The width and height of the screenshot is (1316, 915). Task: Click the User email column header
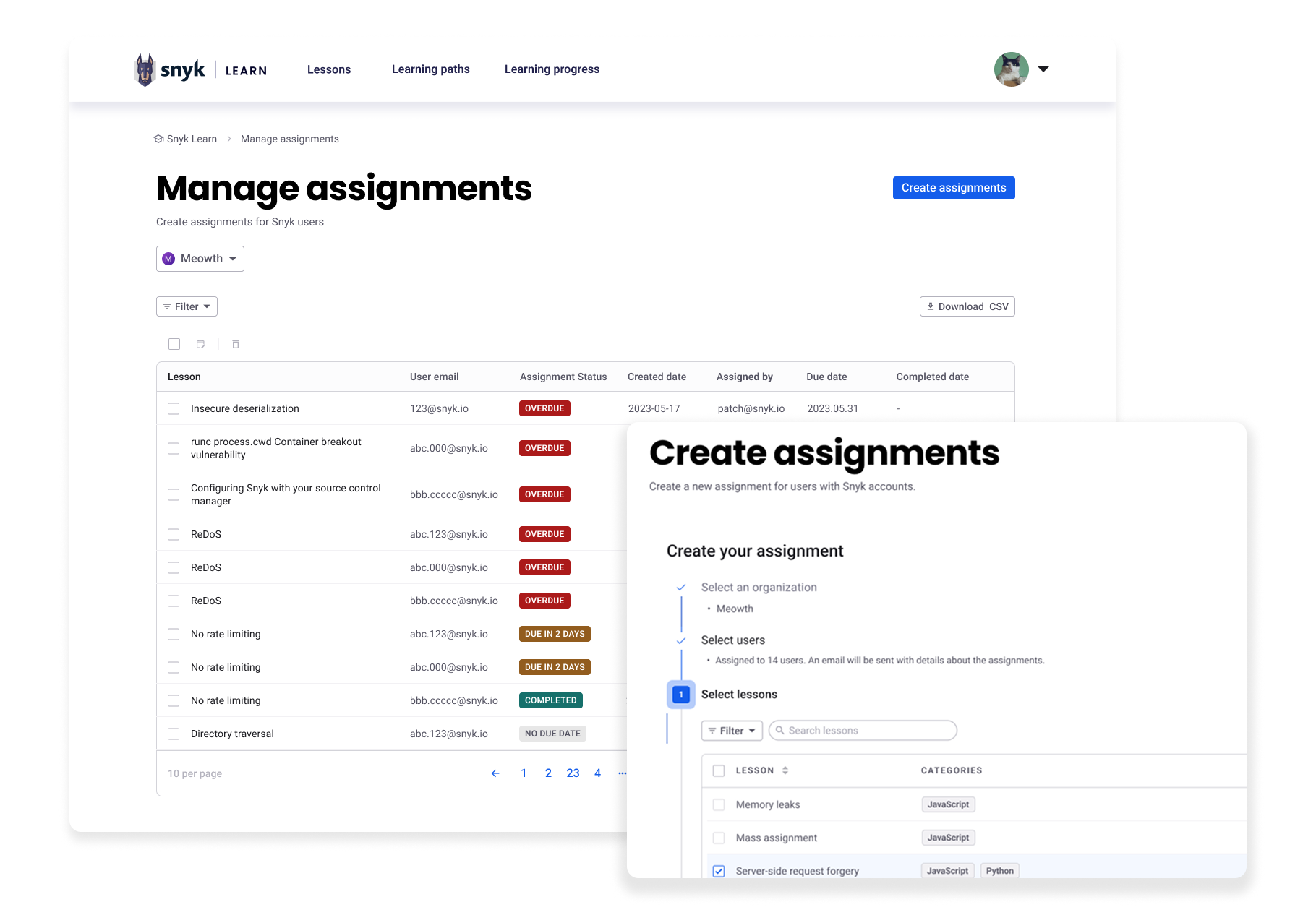(x=434, y=377)
